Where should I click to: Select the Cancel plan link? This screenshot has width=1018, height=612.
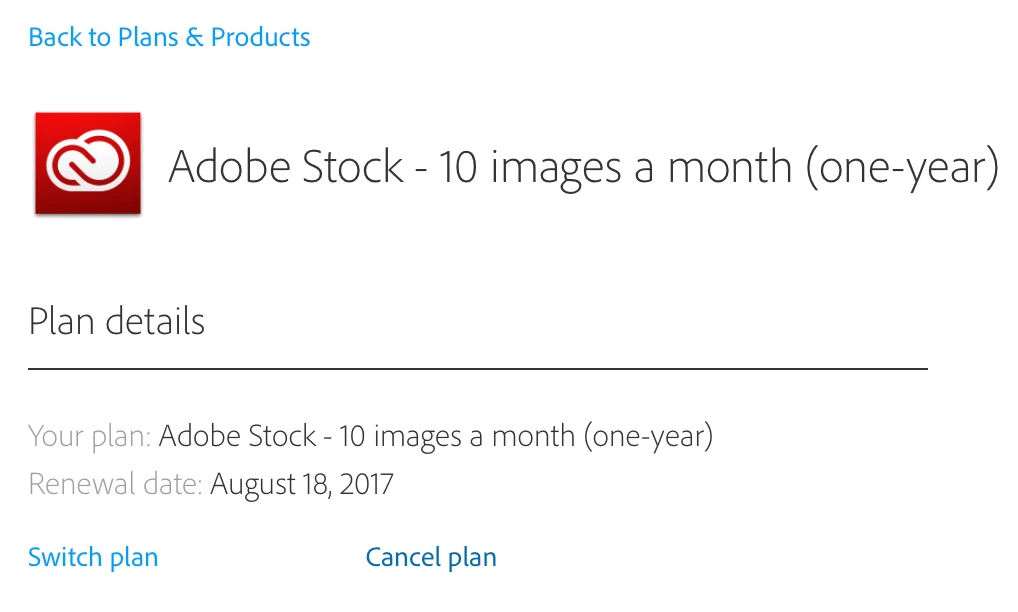pyautogui.click(x=431, y=557)
